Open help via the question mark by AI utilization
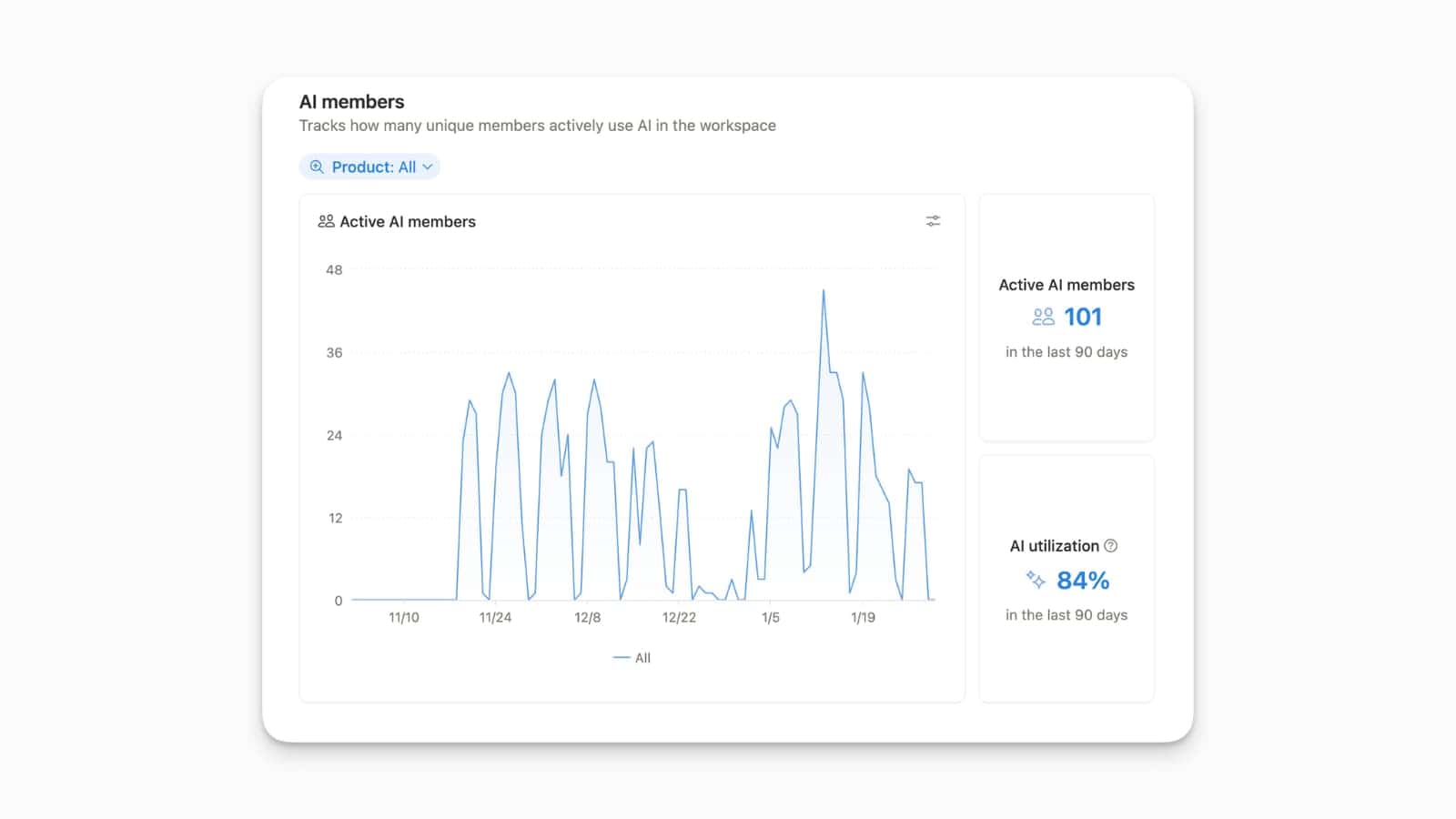1456x819 pixels. point(1111,545)
